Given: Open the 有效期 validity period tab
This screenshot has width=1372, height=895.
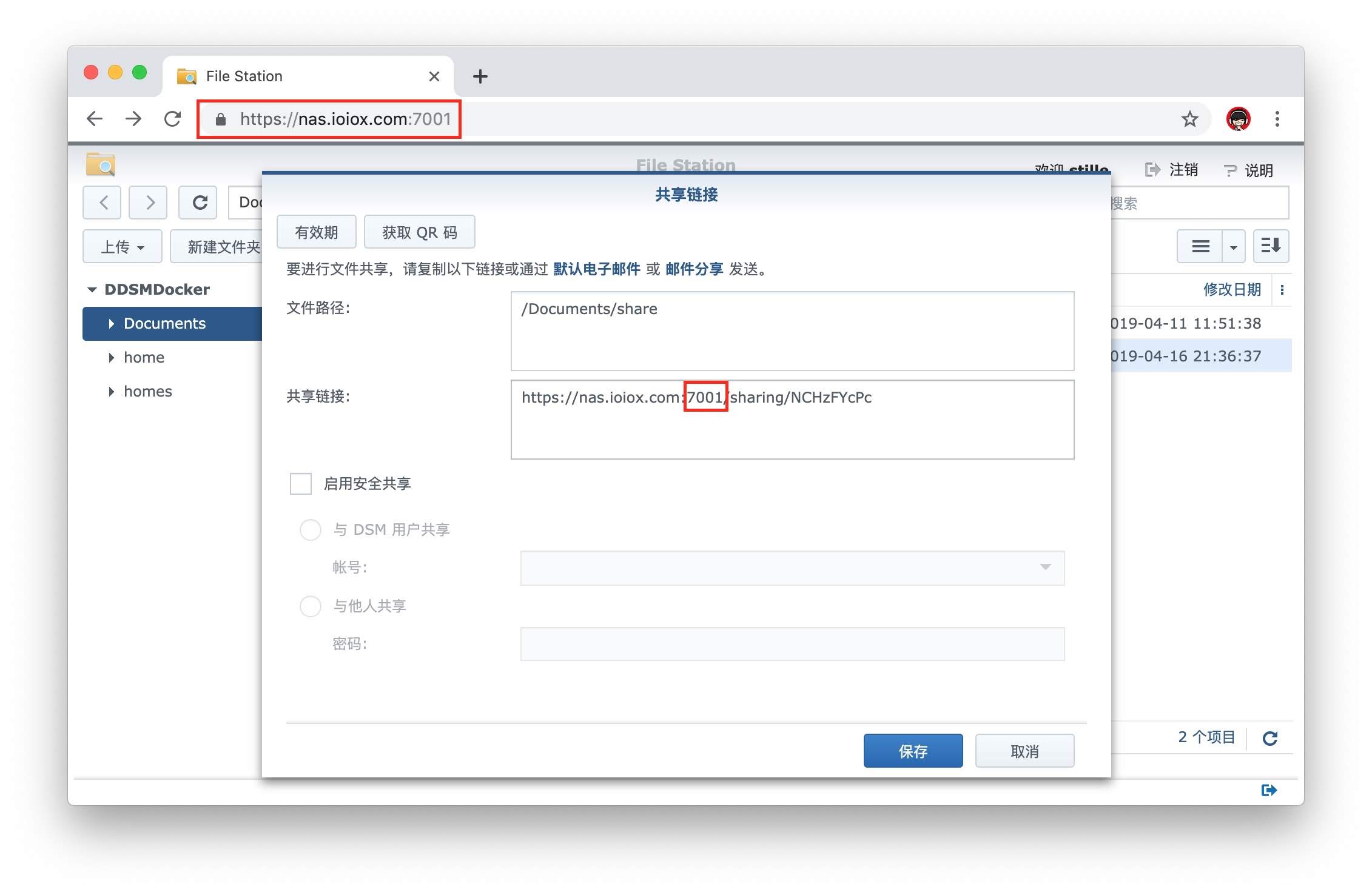Looking at the screenshot, I should tap(316, 232).
